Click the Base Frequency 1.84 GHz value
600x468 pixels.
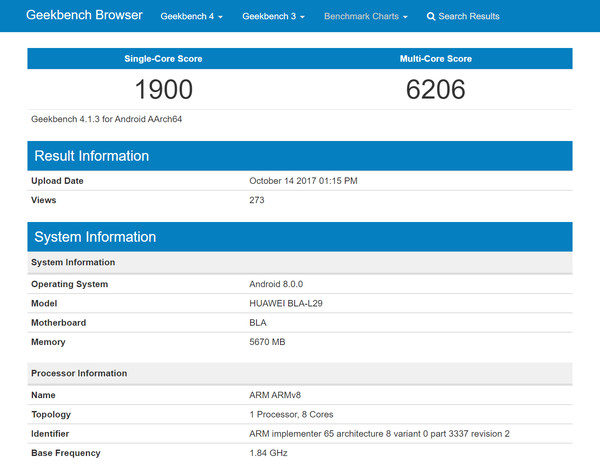tap(268, 453)
